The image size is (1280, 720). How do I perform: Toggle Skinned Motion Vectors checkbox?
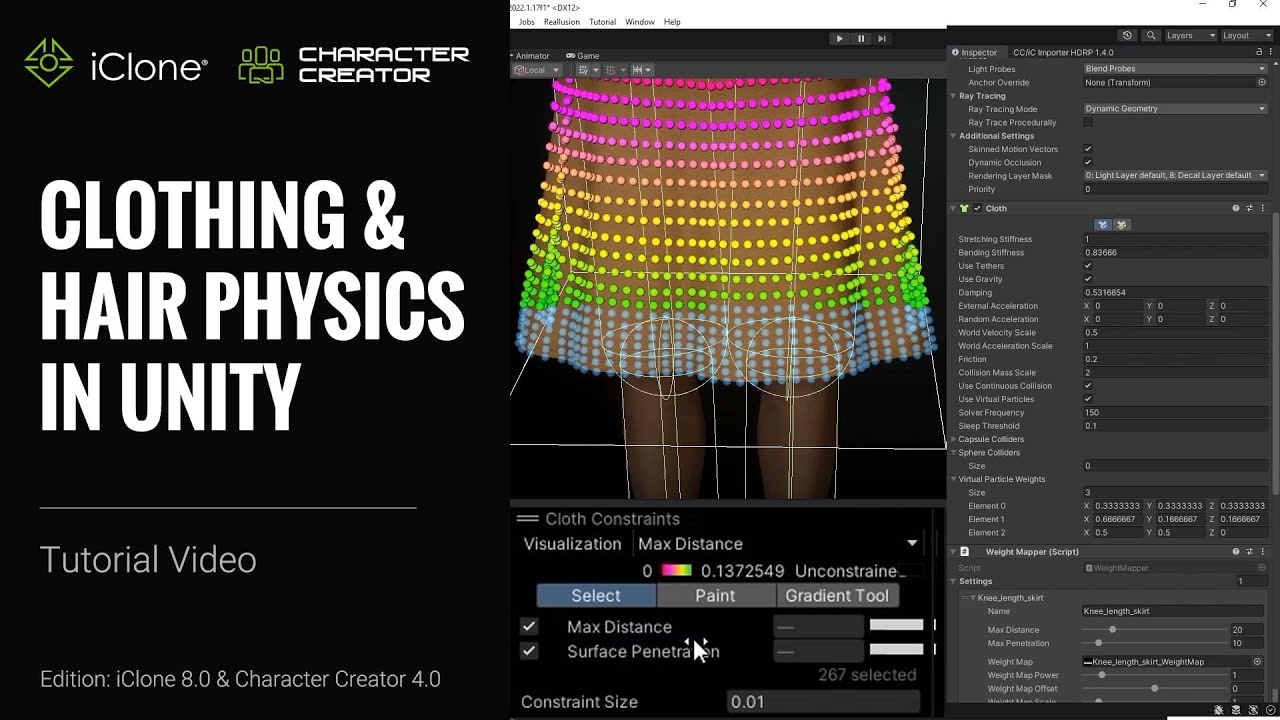click(1088, 149)
